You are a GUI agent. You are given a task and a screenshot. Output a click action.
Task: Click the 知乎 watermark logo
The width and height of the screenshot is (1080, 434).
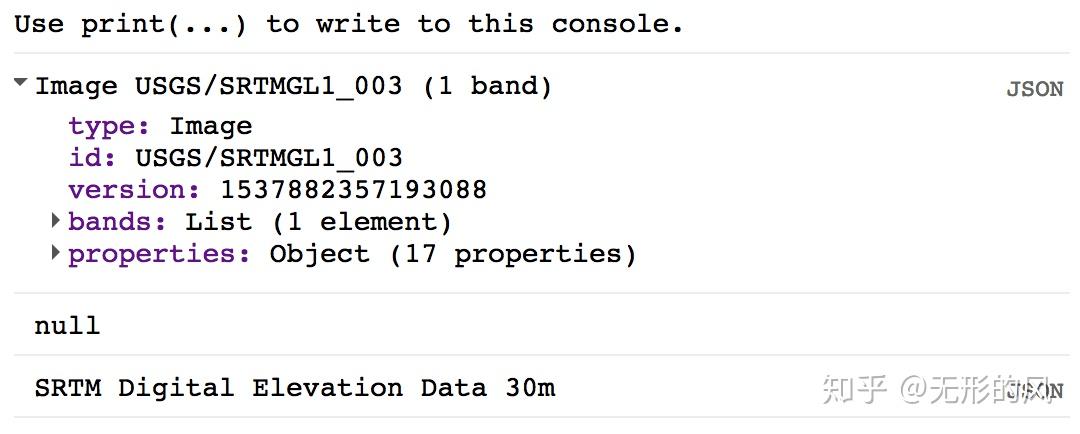pos(855,389)
